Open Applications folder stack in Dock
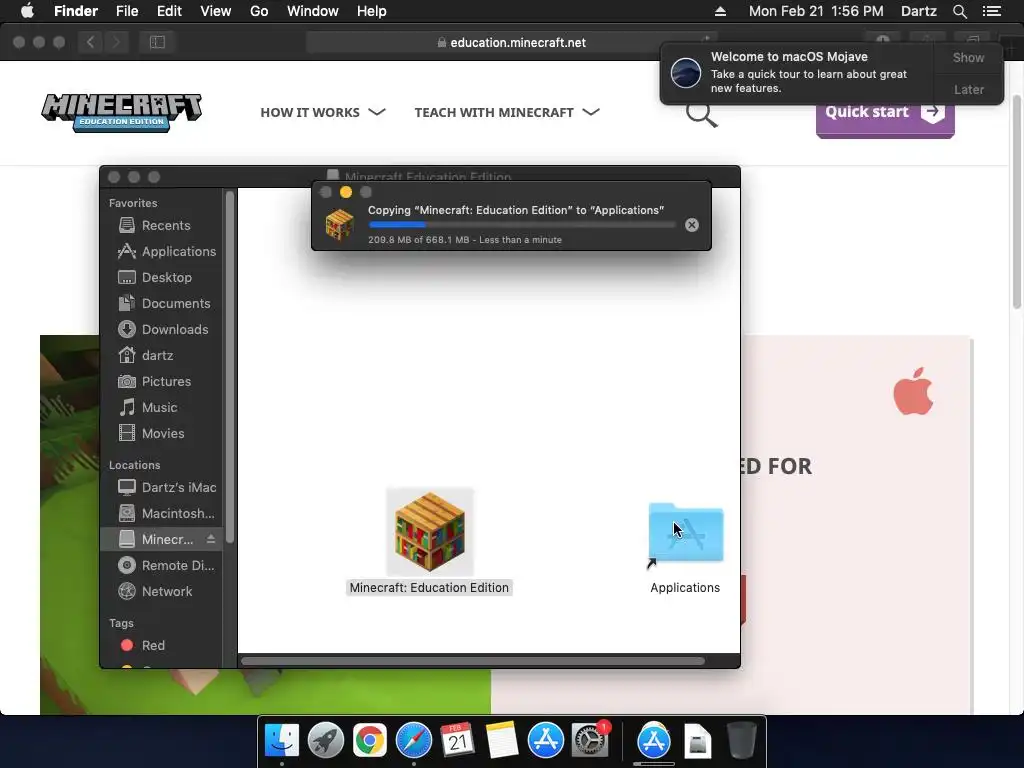This screenshot has height=768, width=1024. tap(654, 741)
